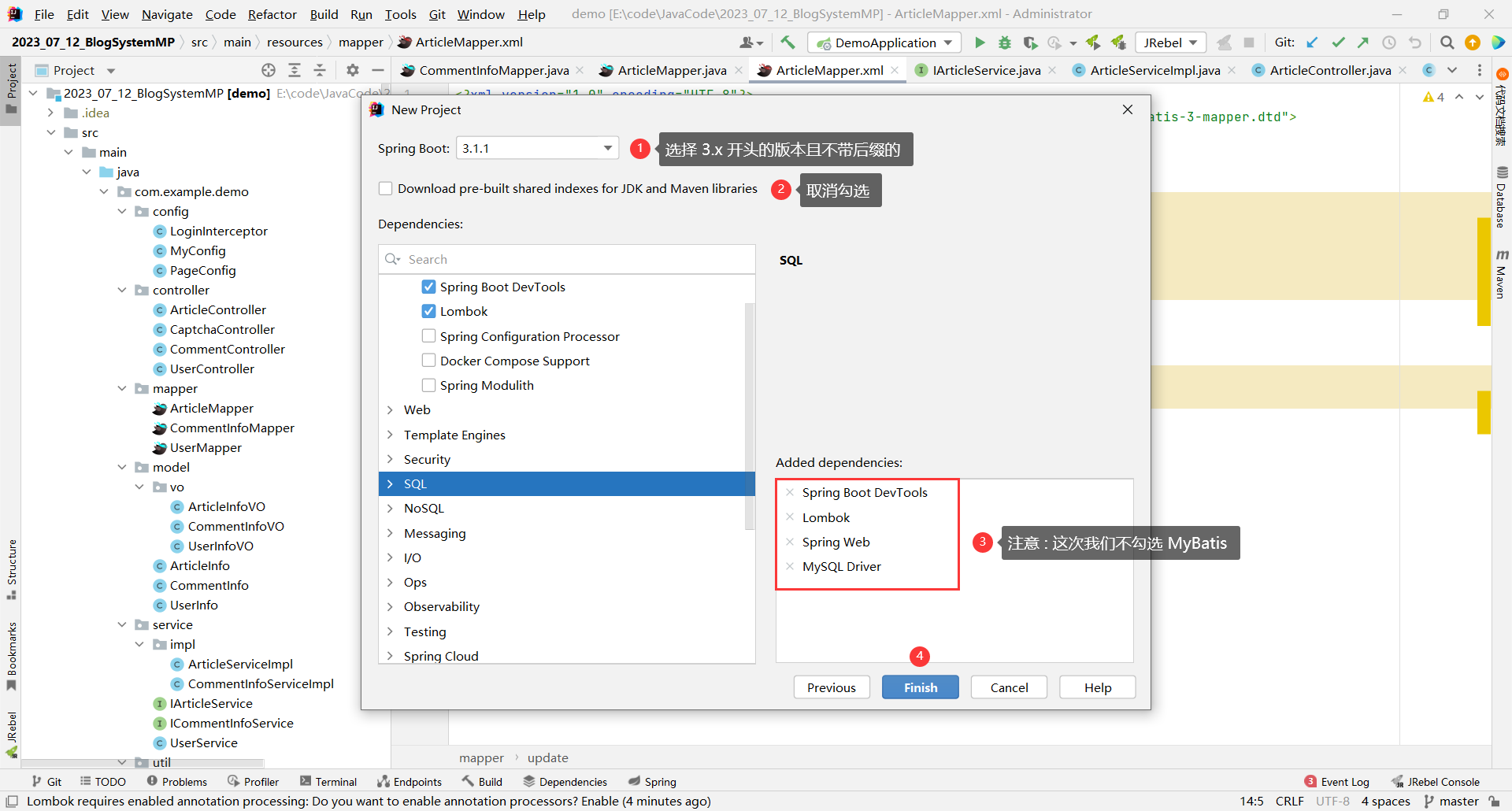Screen dimensions: 1512x811
Task: Rollback changes with the undo arrow icon
Action: coord(1415,43)
